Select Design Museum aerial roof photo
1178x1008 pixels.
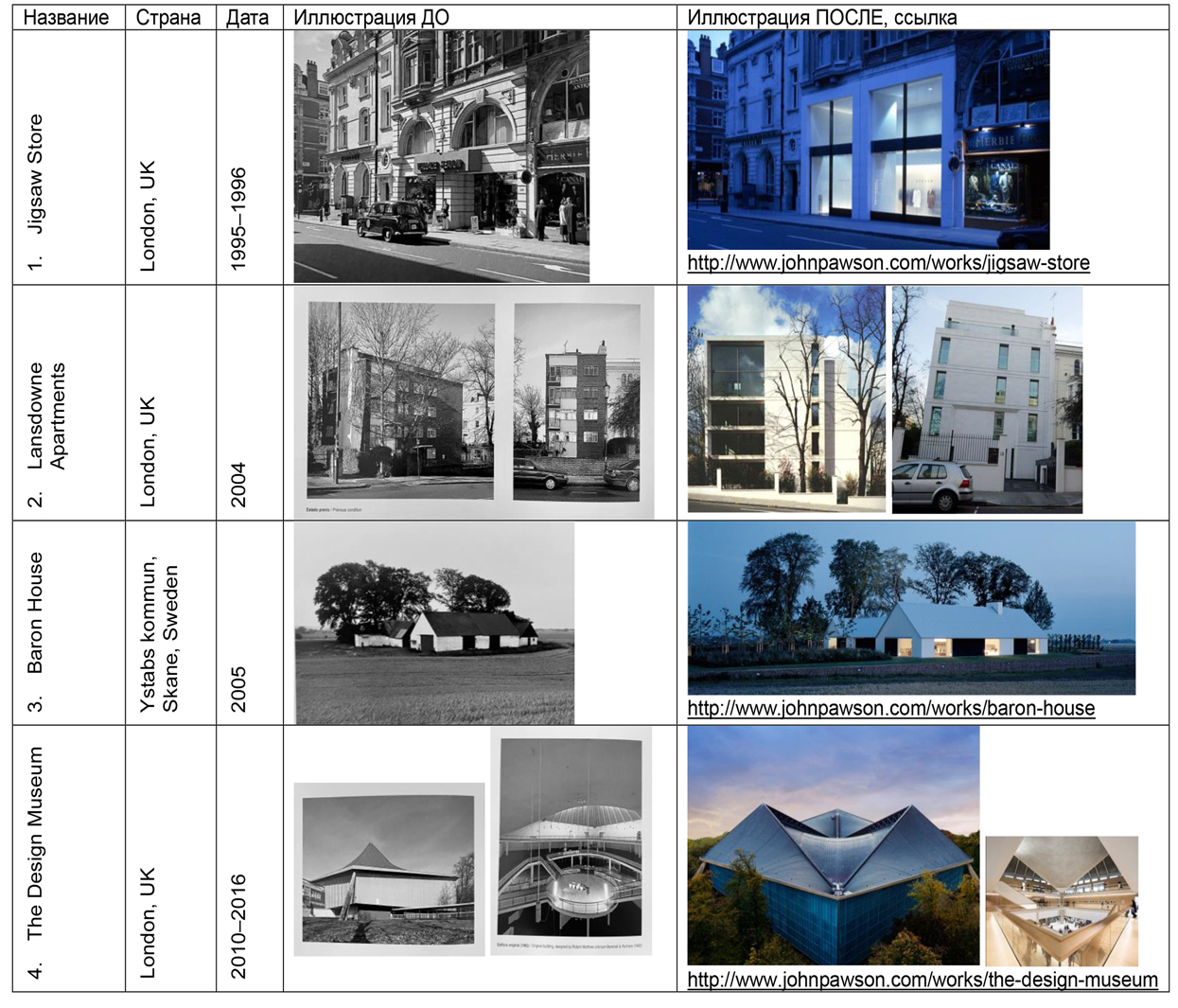click(x=834, y=845)
